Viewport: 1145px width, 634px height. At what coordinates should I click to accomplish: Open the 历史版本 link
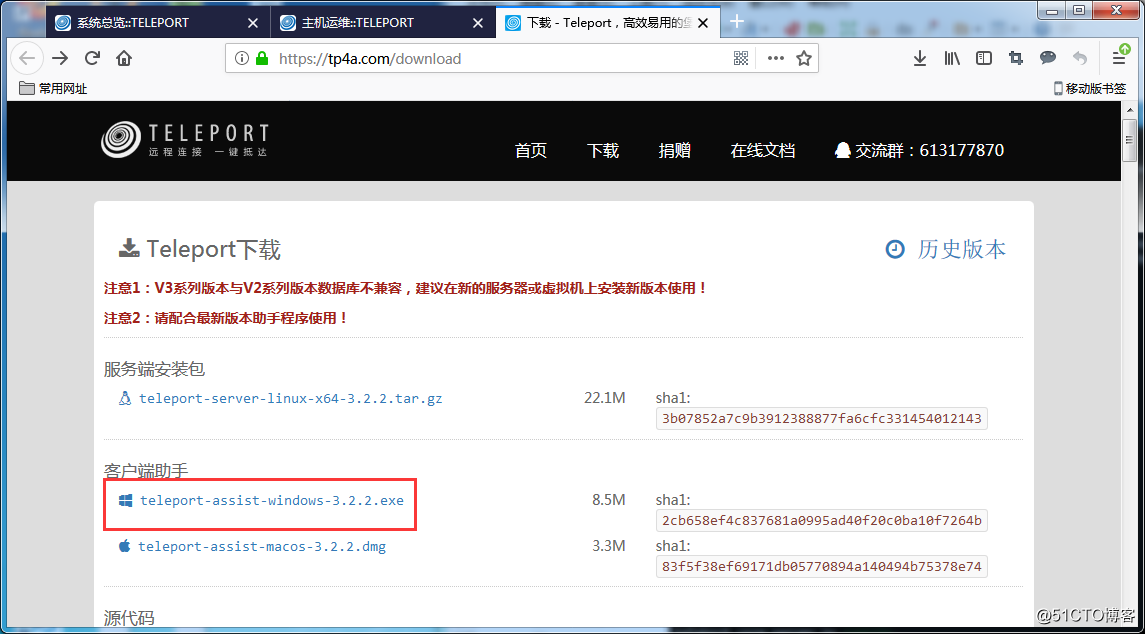pyautogui.click(x=962, y=250)
